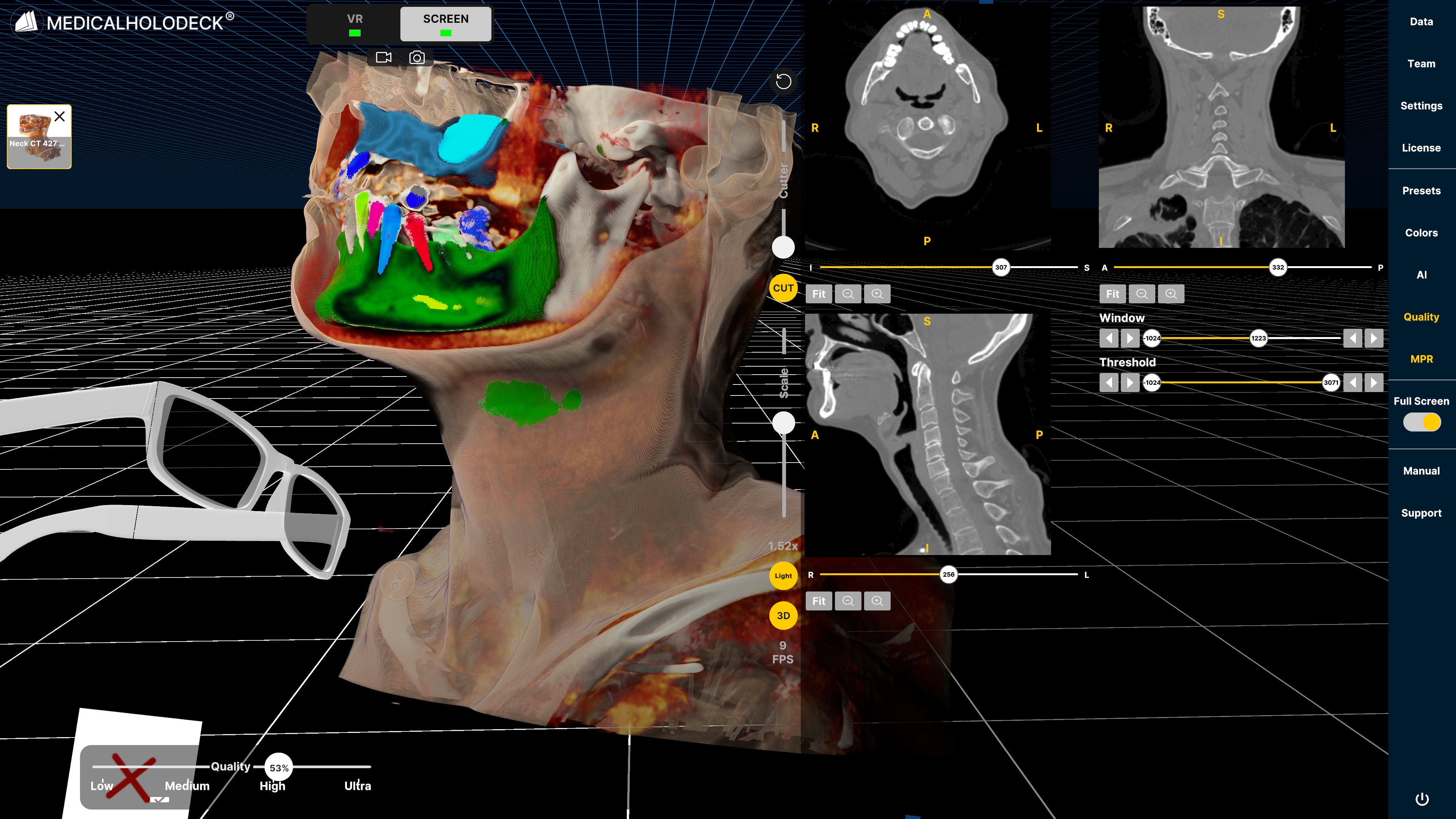Decrease Threshold lower bound with first left arrow
Screen dimensions: 1456x819
click(1109, 383)
